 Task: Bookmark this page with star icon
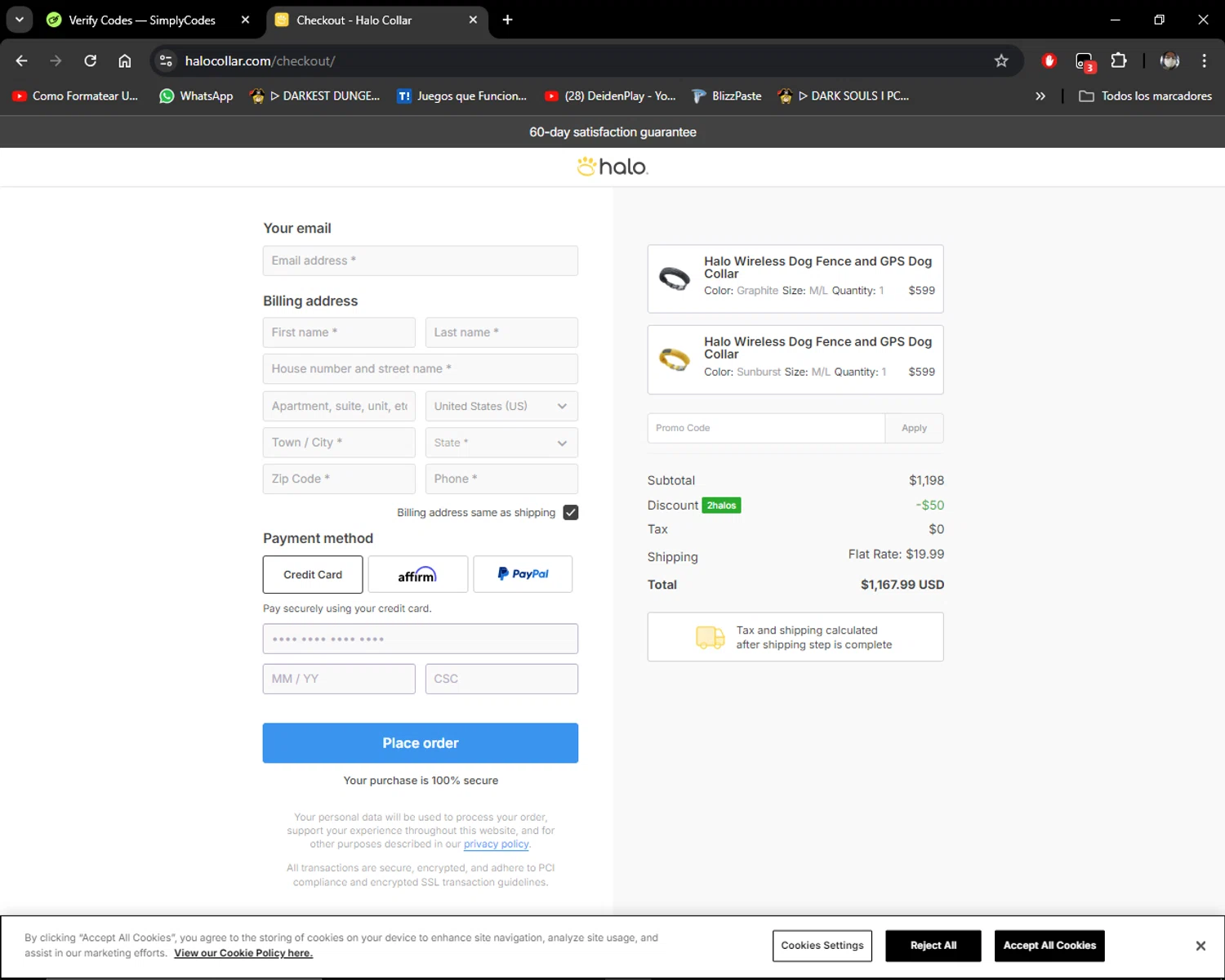(1001, 60)
